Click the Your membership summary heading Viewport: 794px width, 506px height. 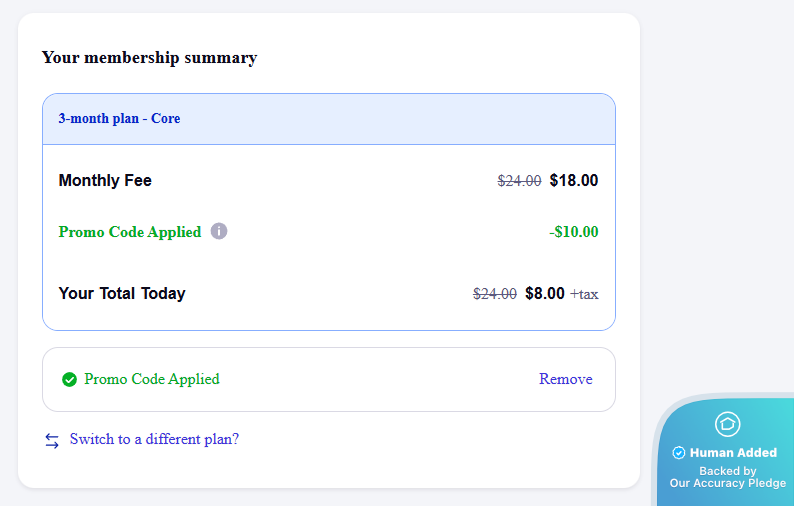pos(149,57)
